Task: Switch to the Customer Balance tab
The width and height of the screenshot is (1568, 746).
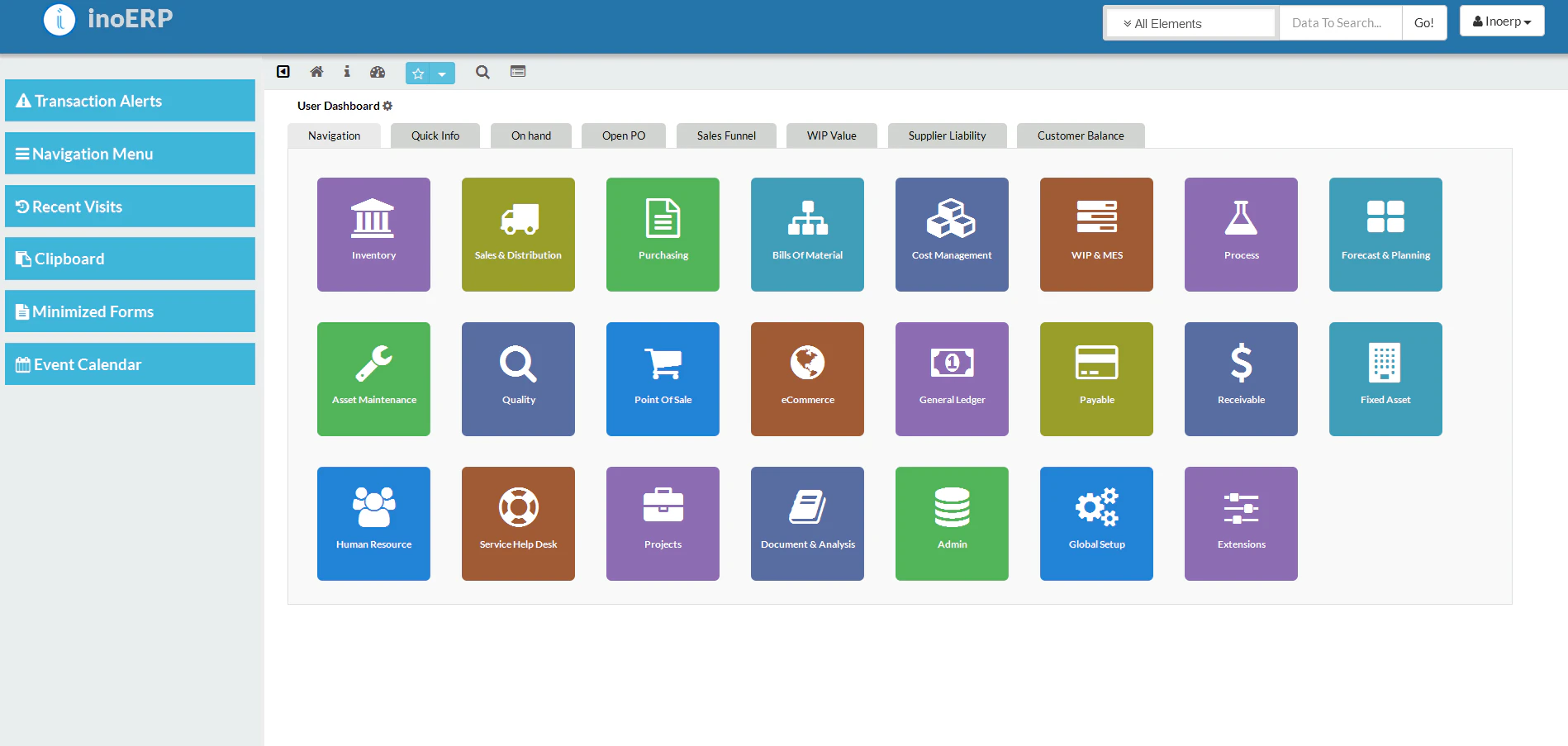Action: [1081, 135]
